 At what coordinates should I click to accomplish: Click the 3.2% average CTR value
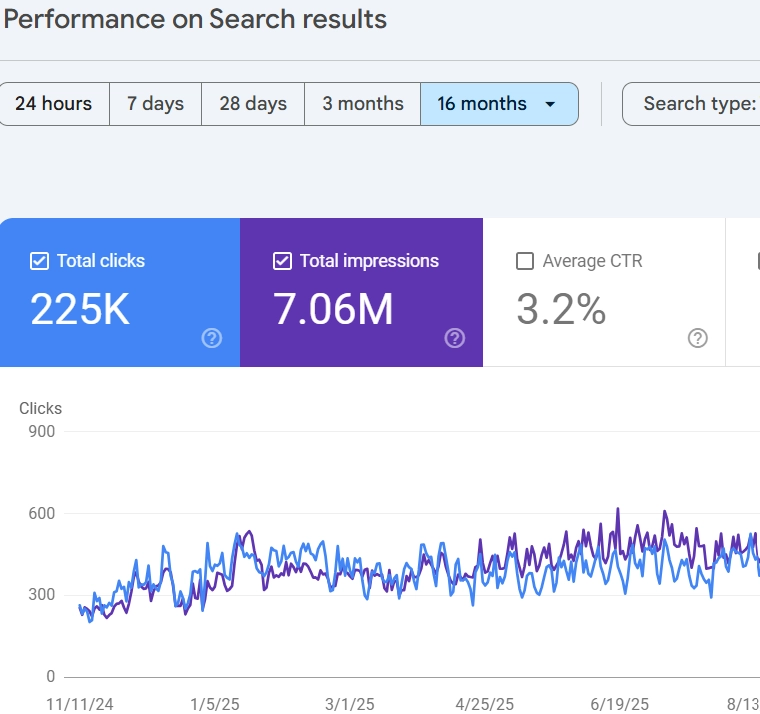(x=561, y=310)
